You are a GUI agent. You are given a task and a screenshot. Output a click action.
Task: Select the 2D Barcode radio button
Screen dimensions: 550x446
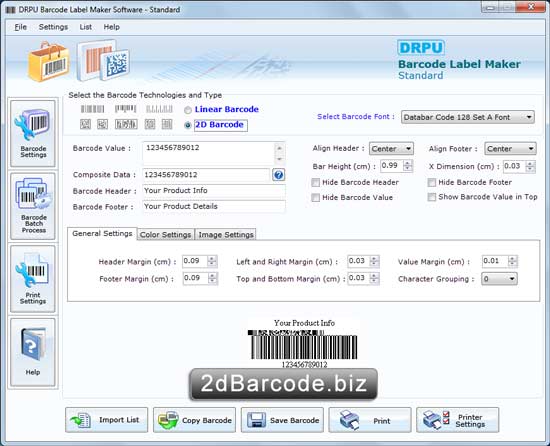188,125
